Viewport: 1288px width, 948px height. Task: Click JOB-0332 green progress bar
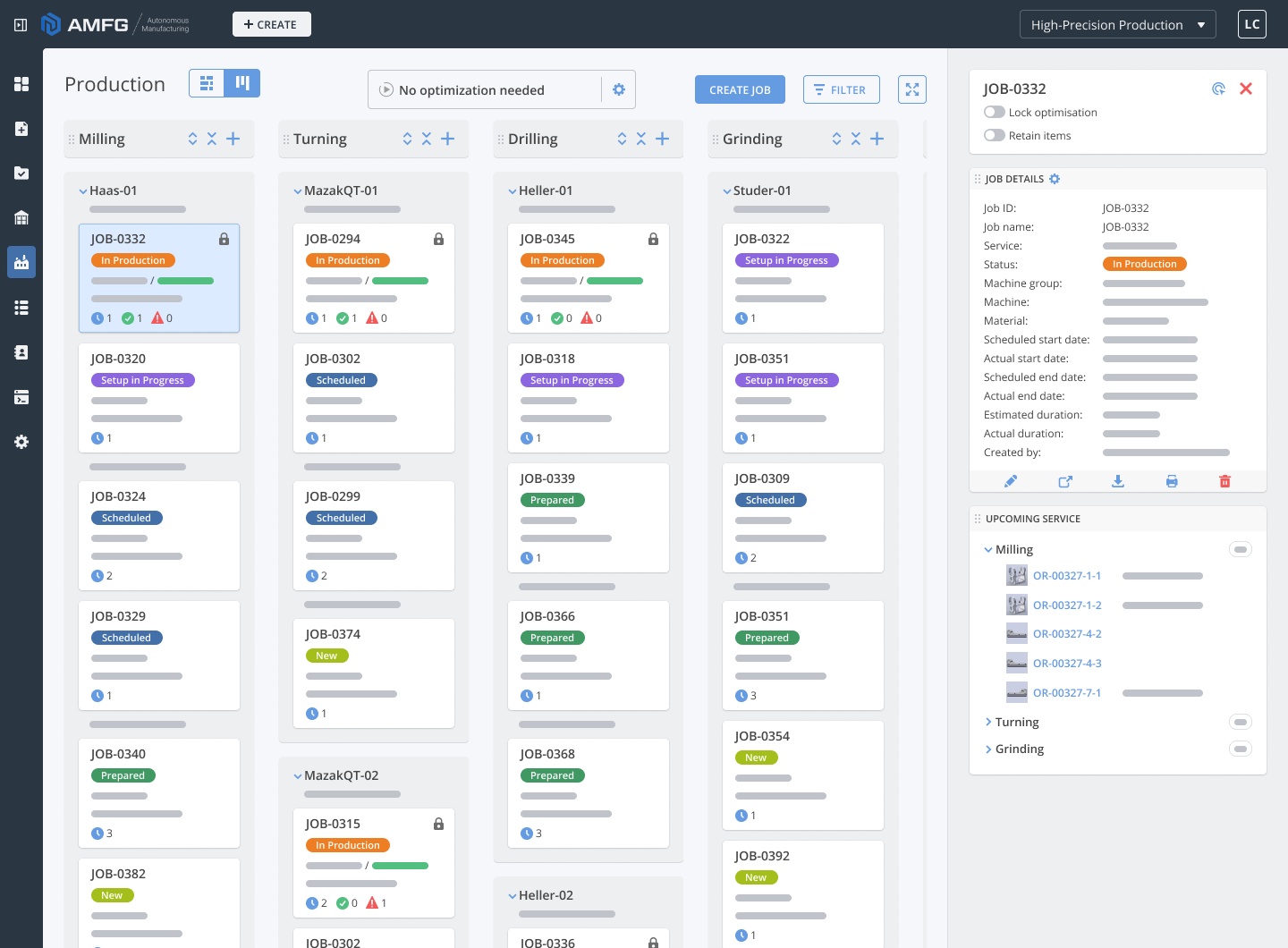click(x=185, y=281)
